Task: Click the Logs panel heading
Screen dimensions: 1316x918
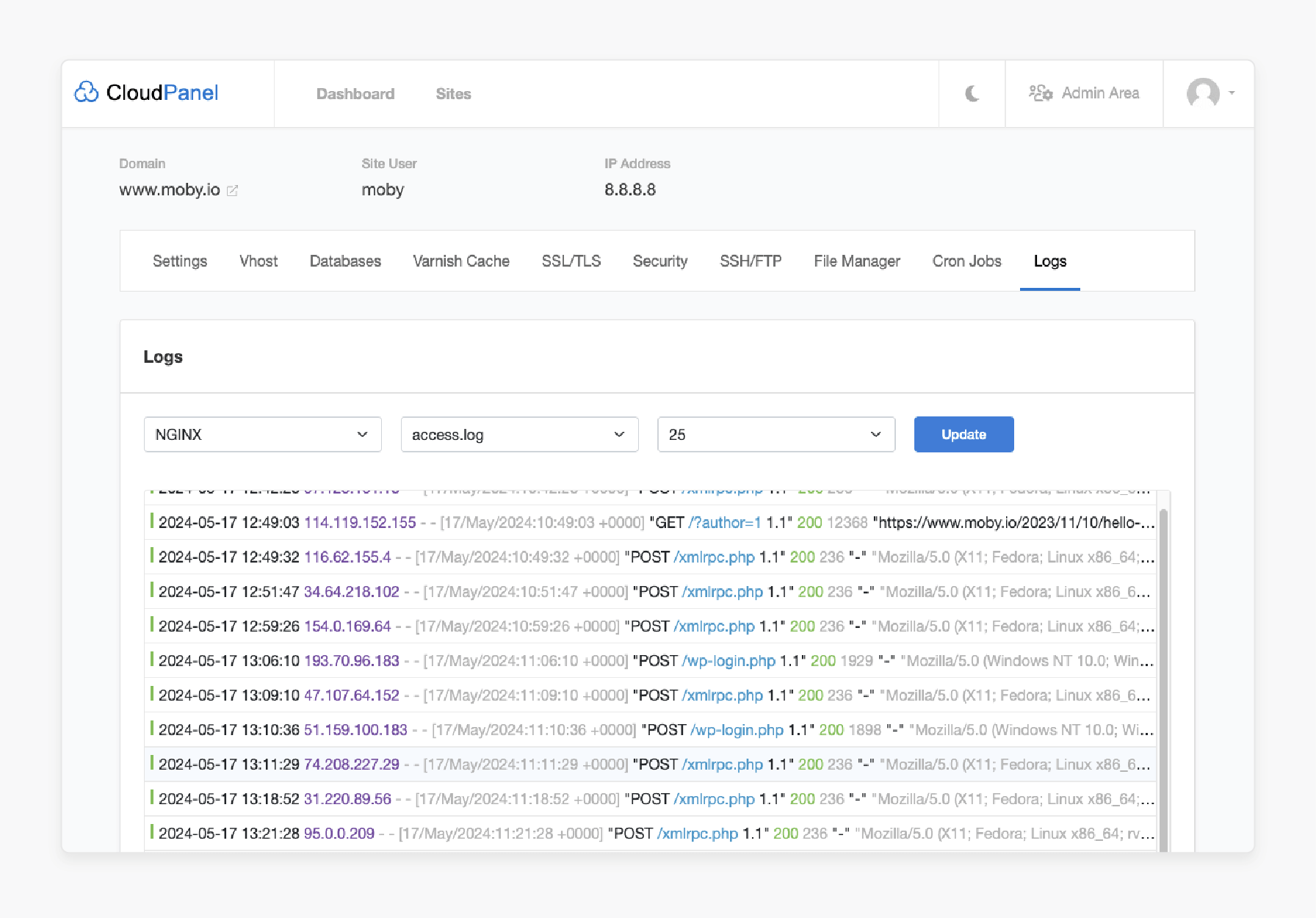Action: 163,357
